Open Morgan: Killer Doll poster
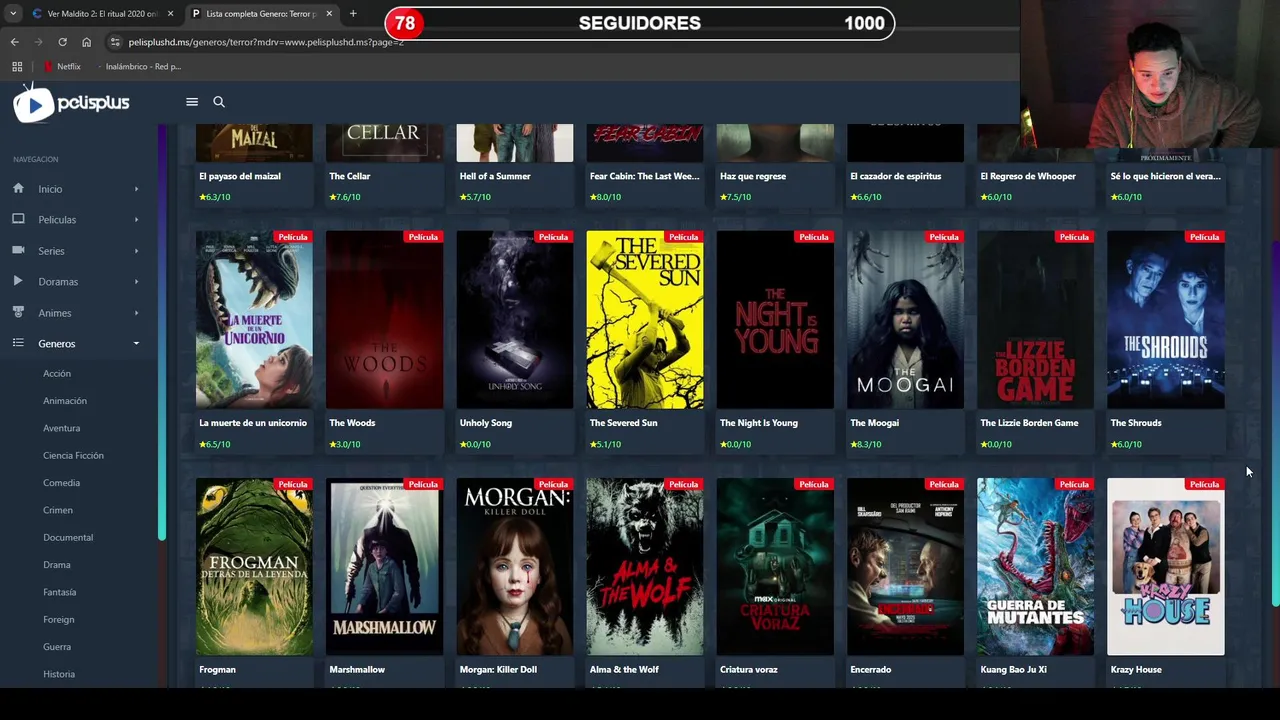 (515, 567)
